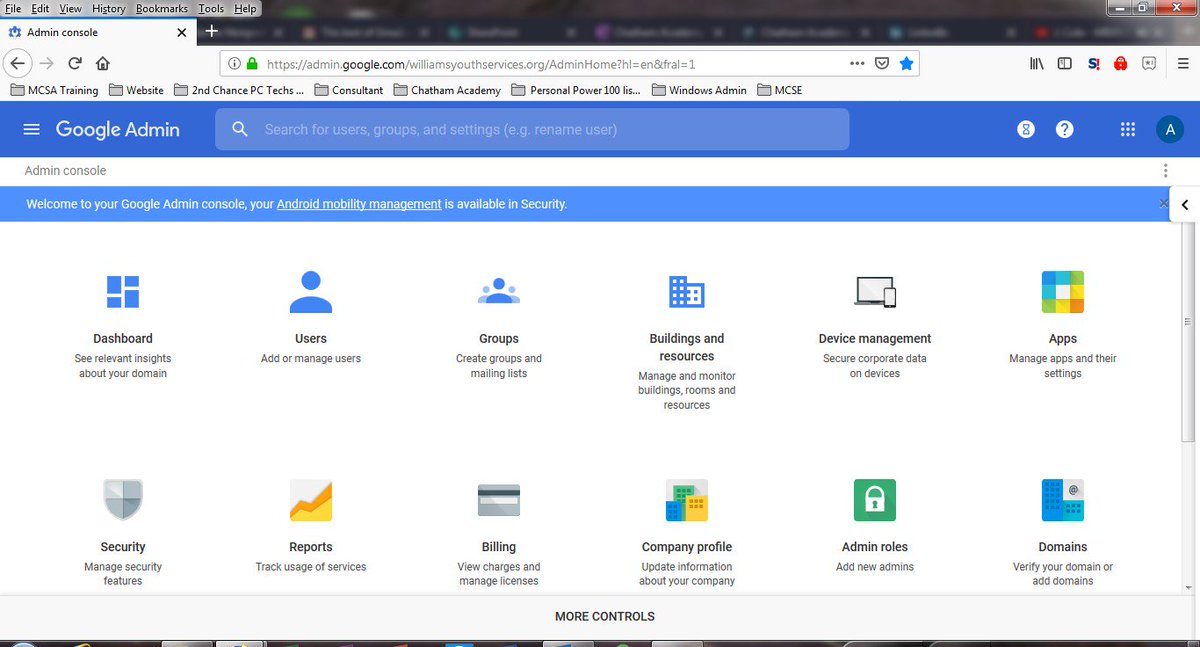Open the Chatham Academy bookmark folder

coord(447,90)
